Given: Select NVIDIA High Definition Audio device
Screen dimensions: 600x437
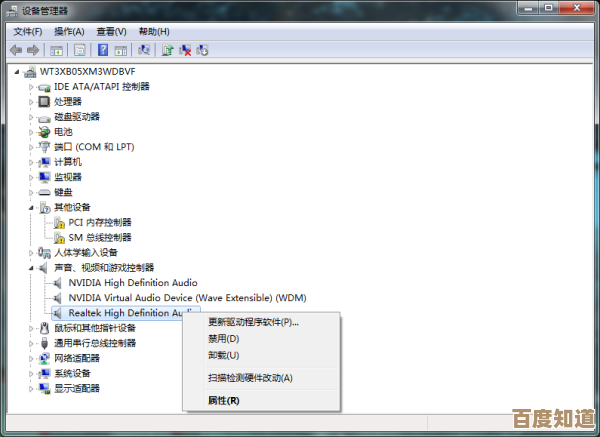Looking at the screenshot, I should tap(132, 283).
